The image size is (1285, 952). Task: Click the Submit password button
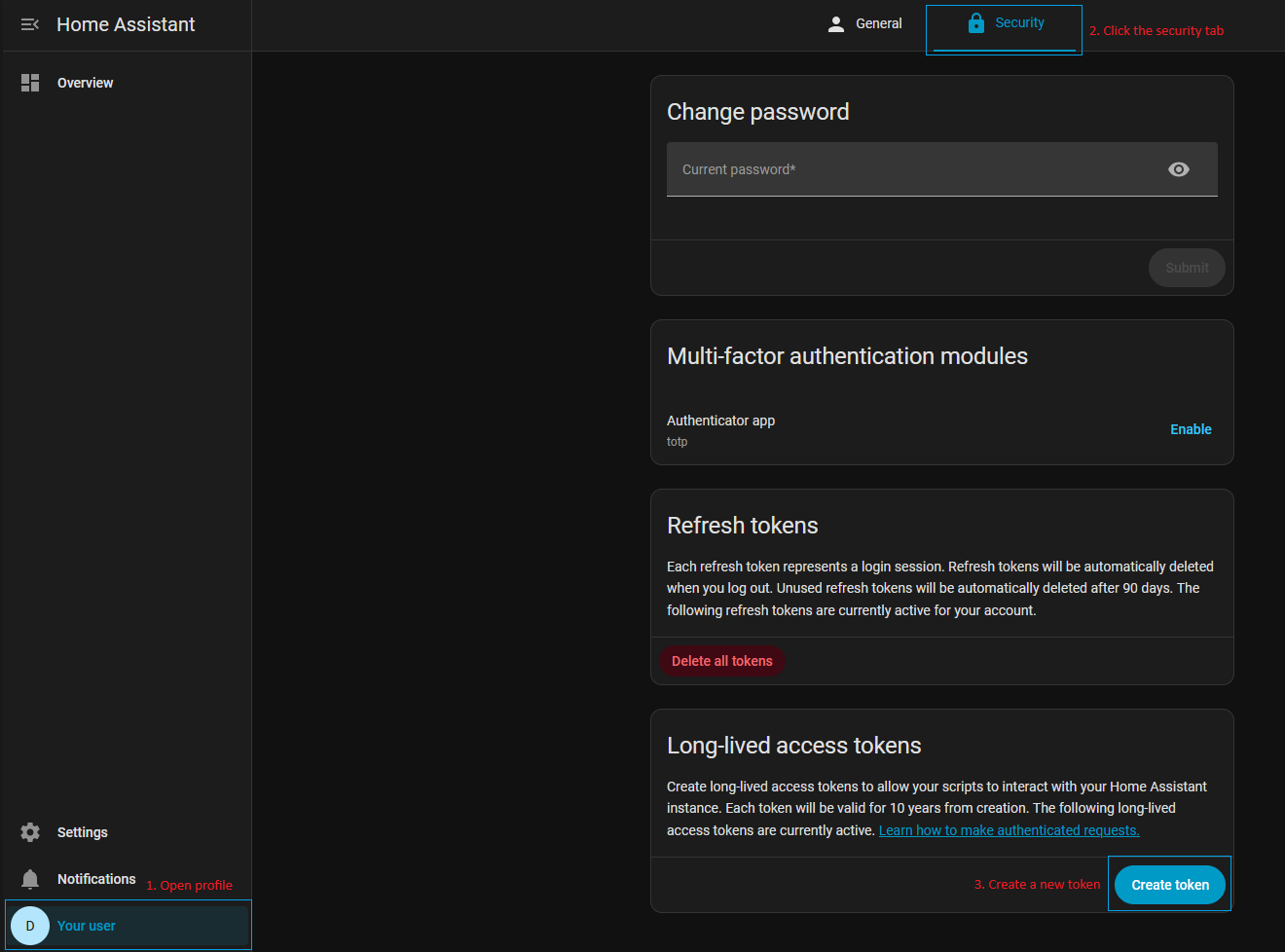(1187, 268)
